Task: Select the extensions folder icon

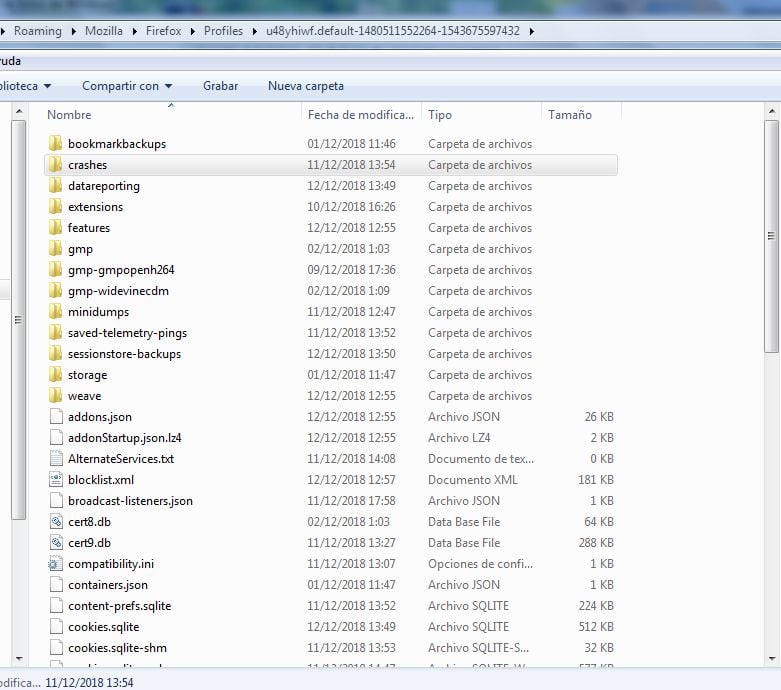Action: pyautogui.click(x=56, y=207)
